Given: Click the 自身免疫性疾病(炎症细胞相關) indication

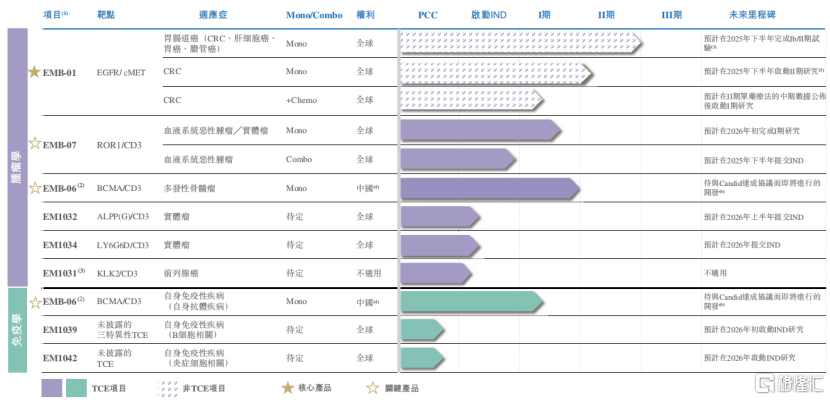Looking at the screenshot, I should click(x=194, y=358).
